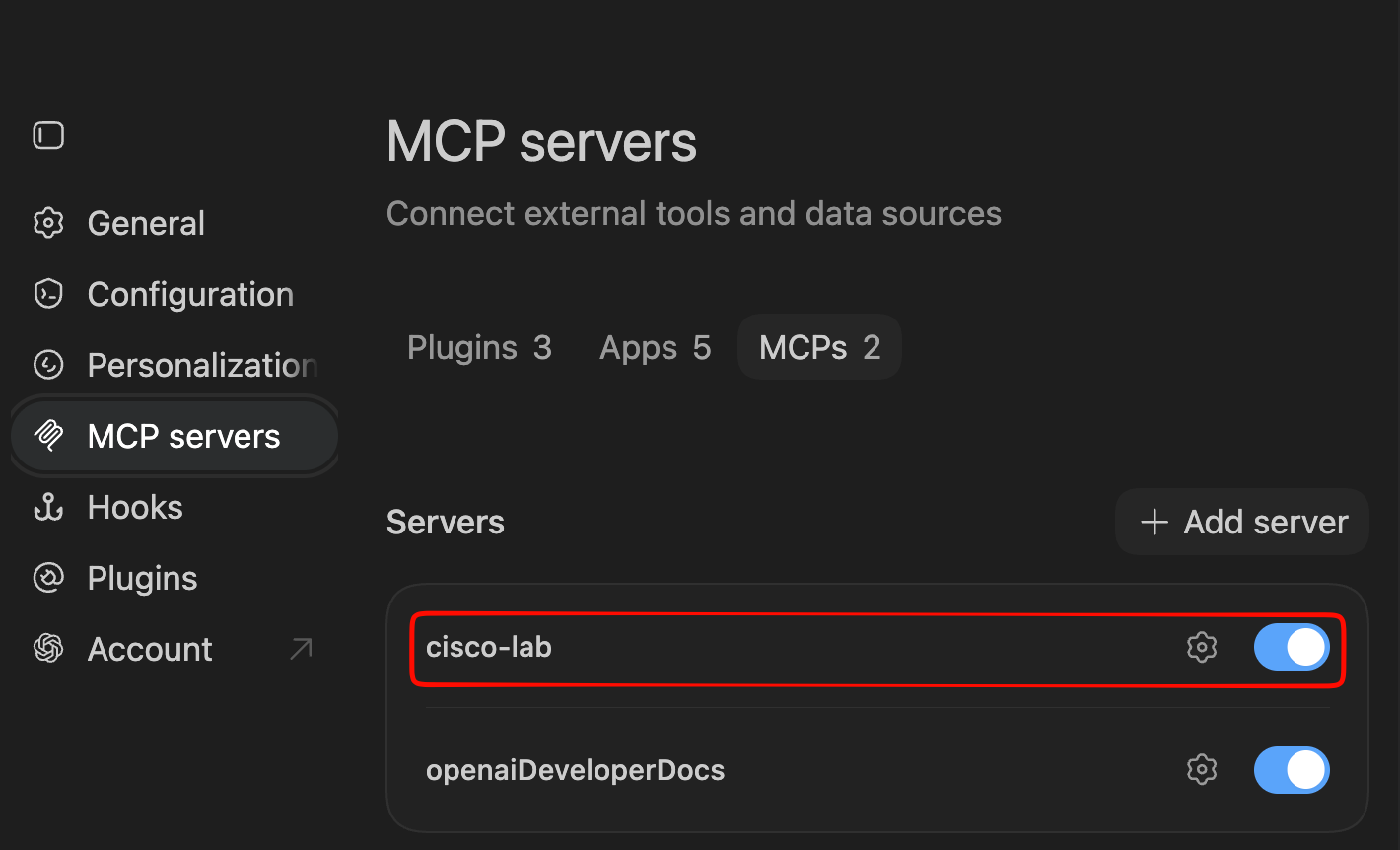
Task: Switch to the Apps 5 tab
Action: point(655,347)
